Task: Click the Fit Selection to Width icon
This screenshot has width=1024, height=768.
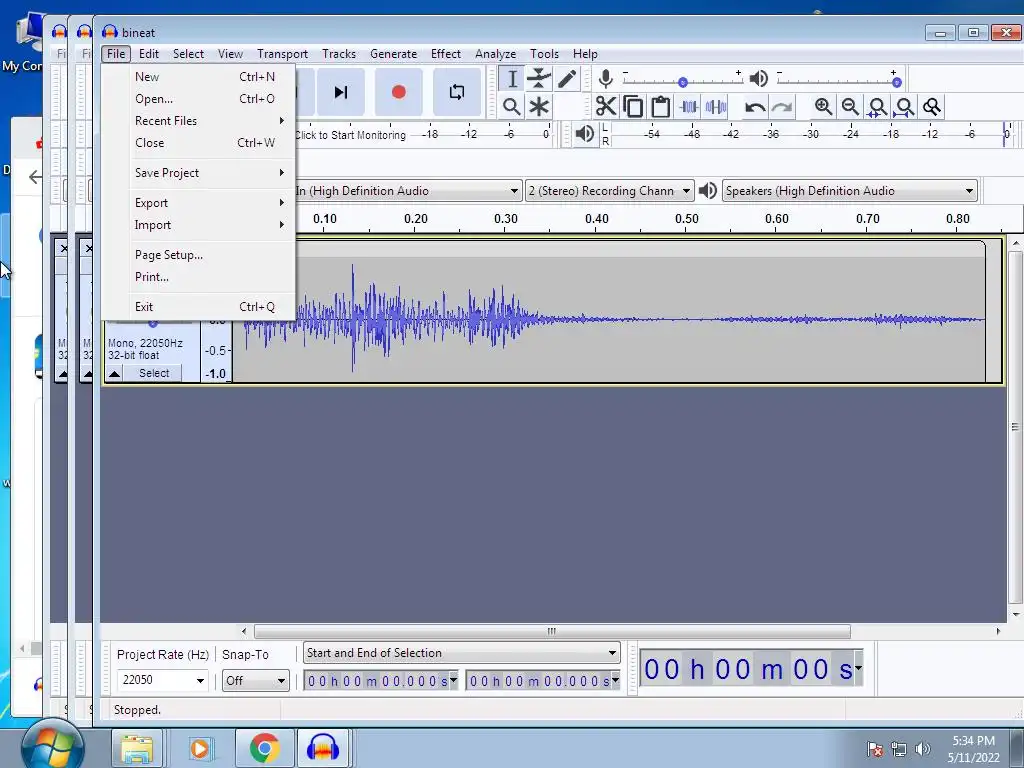Action: pos(877,106)
